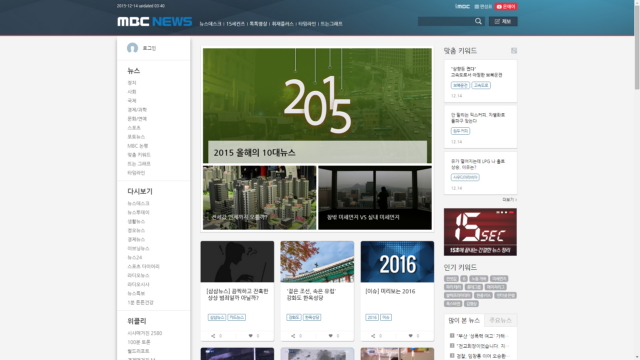
Task: Click the red 온에어 on-air icon
Action: pyautogui.click(x=506, y=7)
